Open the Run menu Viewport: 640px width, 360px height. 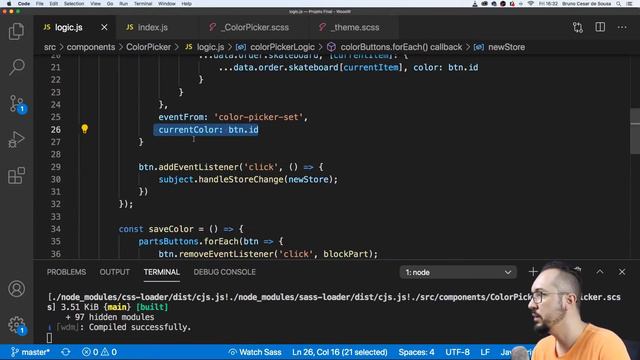coord(123,4)
